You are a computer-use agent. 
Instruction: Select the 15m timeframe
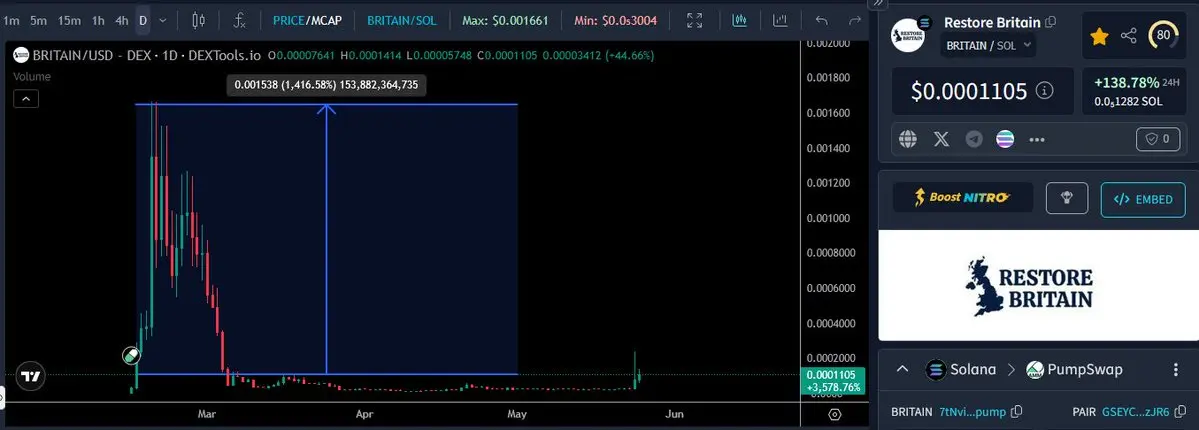(x=69, y=21)
